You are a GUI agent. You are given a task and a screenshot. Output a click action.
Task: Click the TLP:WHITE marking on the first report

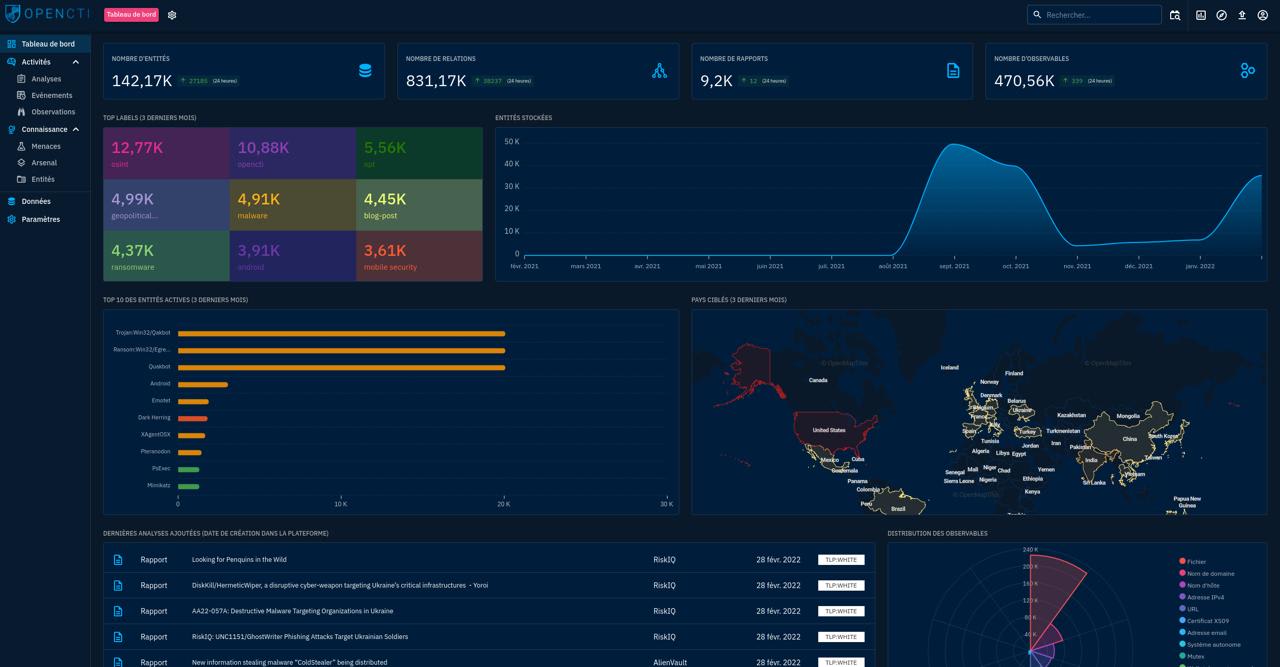point(841,559)
